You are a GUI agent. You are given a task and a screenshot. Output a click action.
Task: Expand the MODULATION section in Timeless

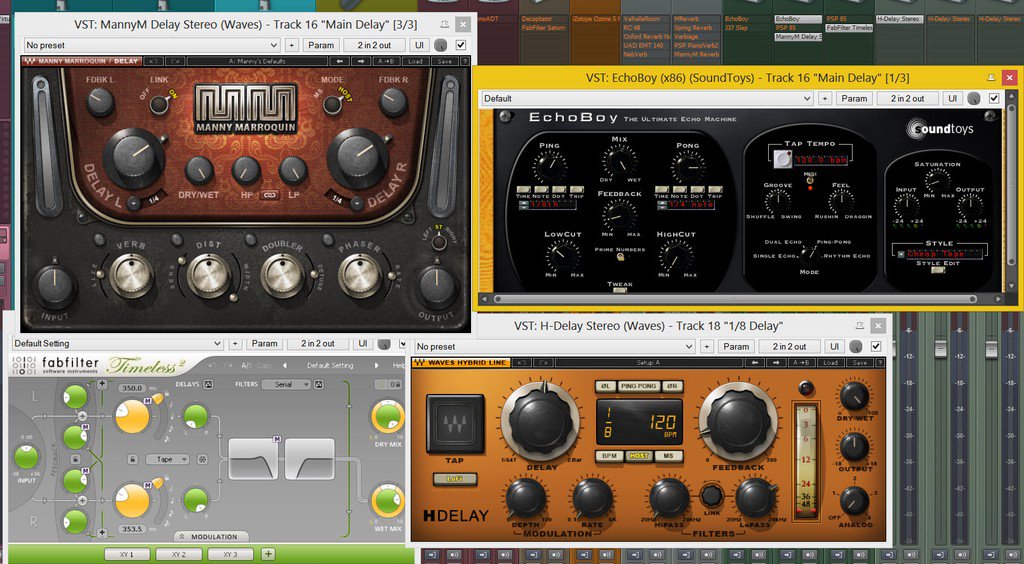(x=211, y=537)
